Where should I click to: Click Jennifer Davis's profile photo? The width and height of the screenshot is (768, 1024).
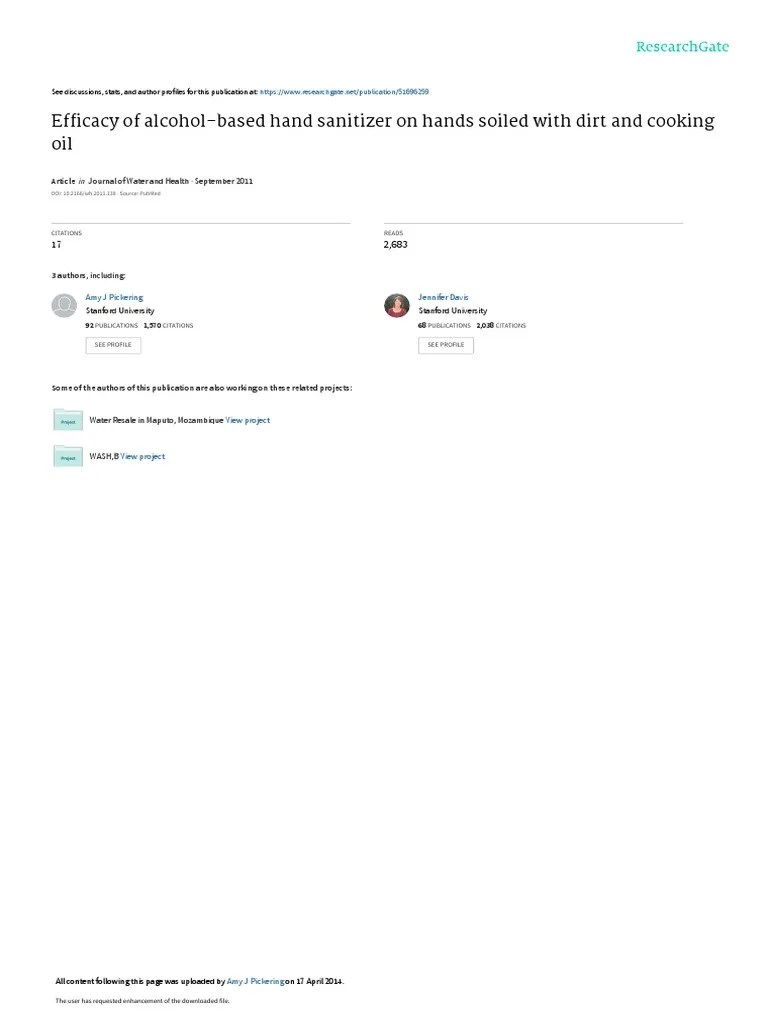[396, 306]
